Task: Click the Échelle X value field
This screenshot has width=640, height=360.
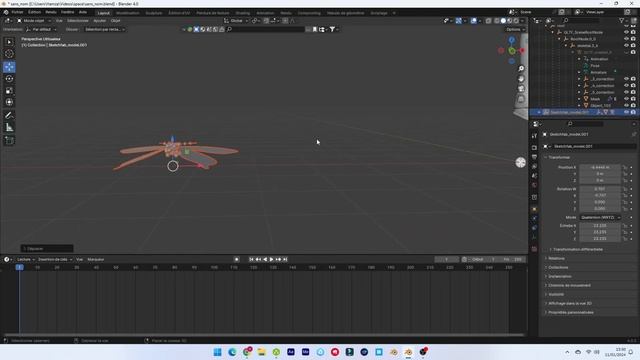Action: [x=600, y=225]
